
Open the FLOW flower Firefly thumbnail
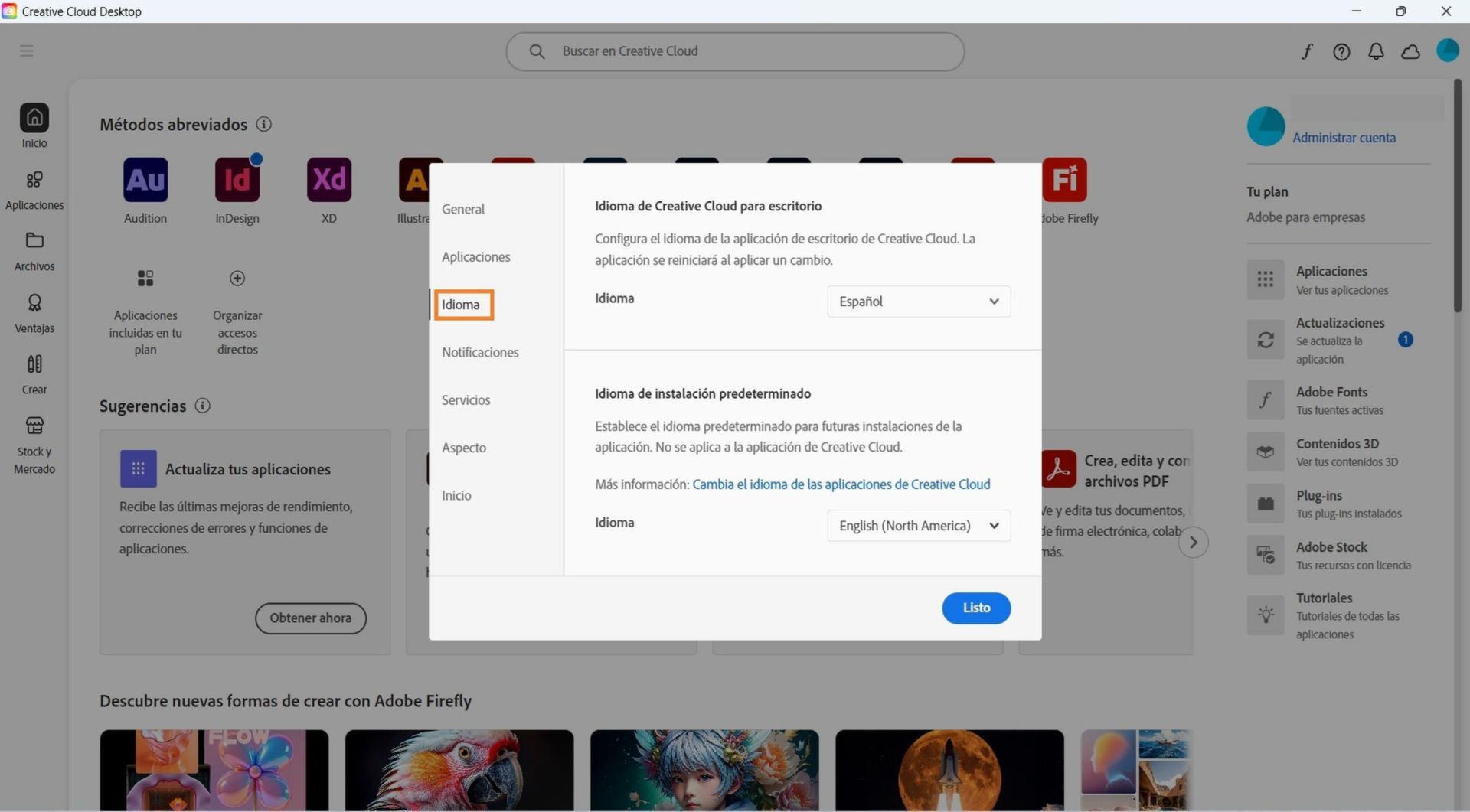coord(214,770)
